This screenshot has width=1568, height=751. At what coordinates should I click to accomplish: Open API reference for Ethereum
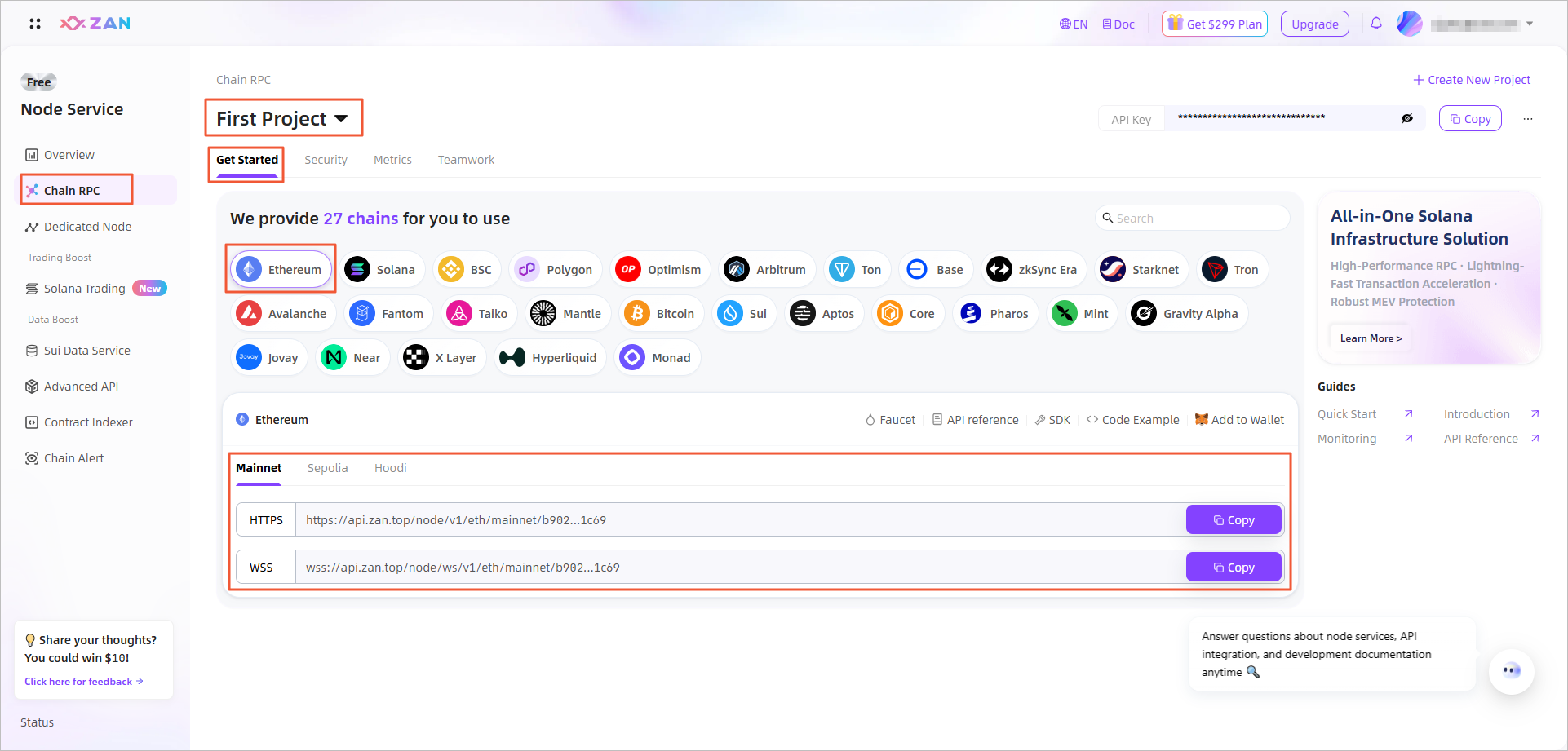point(975,420)
